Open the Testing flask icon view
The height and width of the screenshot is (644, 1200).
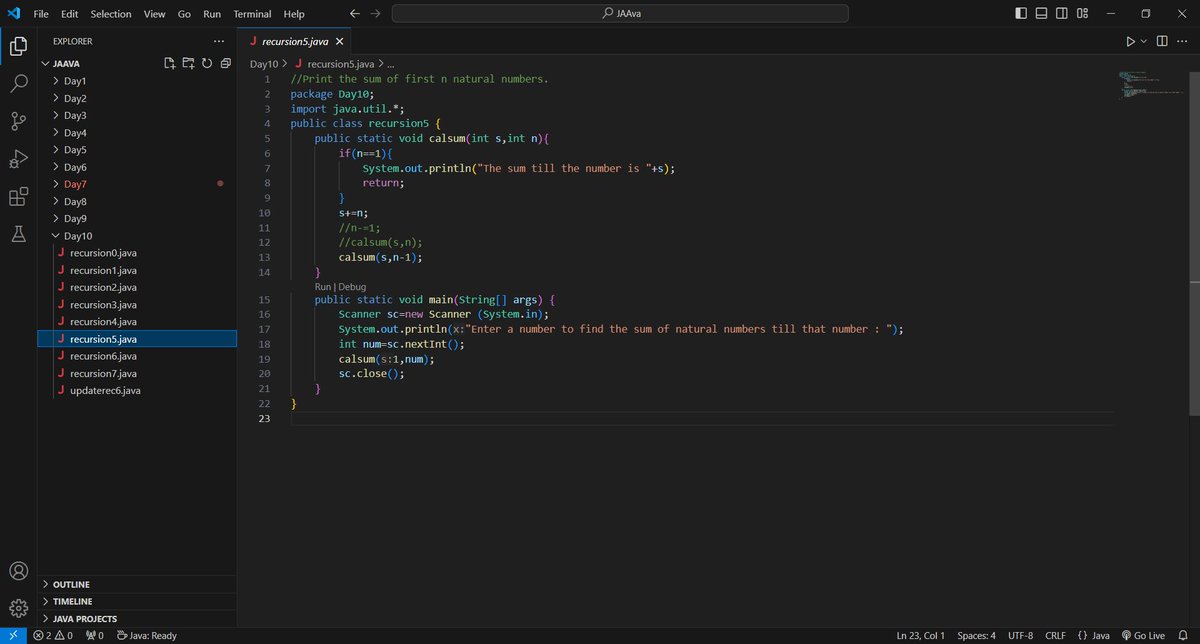18,234
